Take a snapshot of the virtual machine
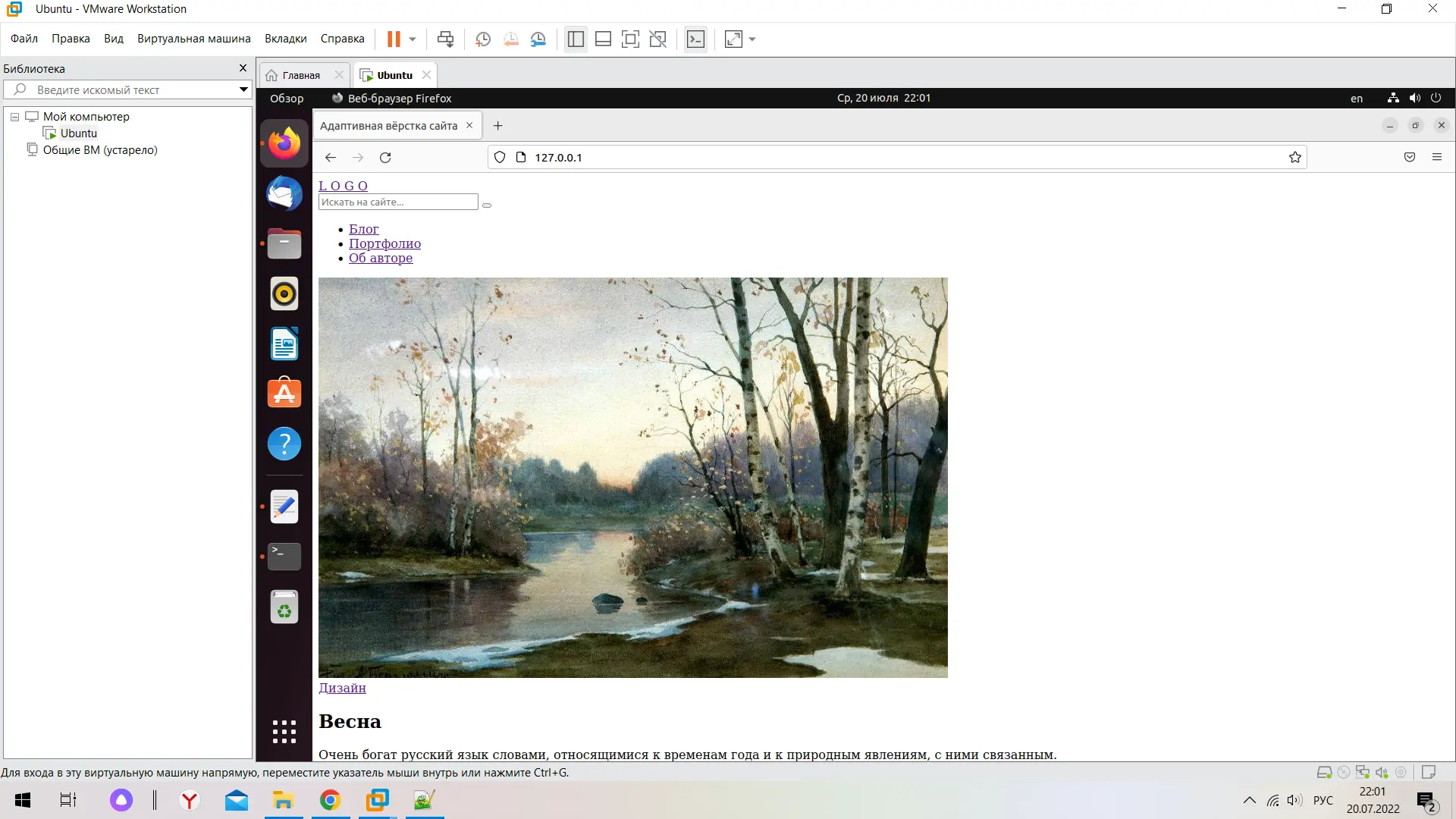 [x=483, y=39]
